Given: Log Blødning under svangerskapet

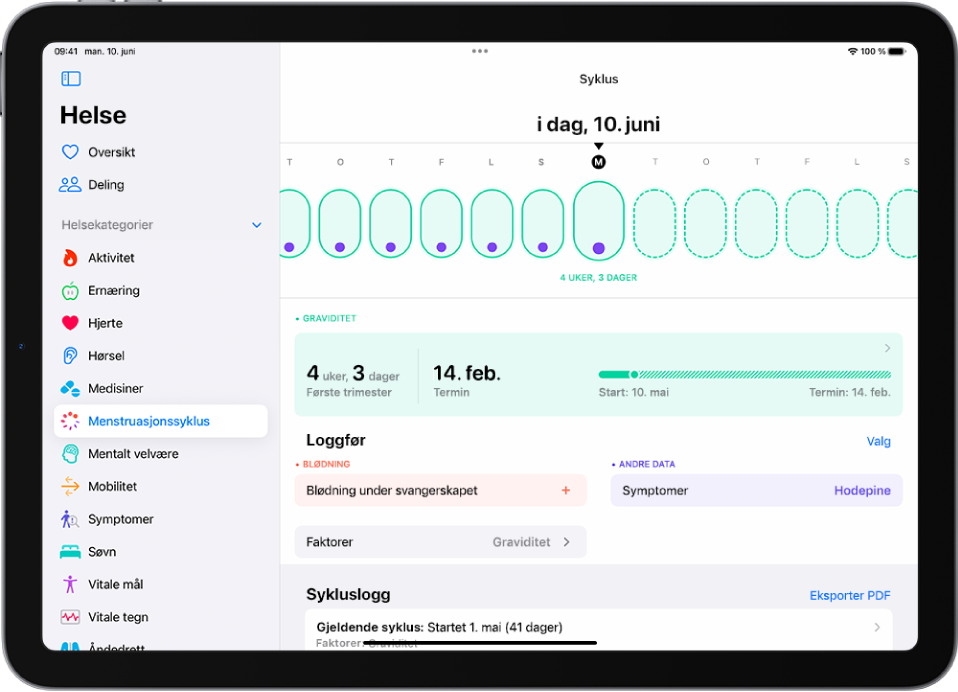Looking at the screenshot, I should (440, 490).
